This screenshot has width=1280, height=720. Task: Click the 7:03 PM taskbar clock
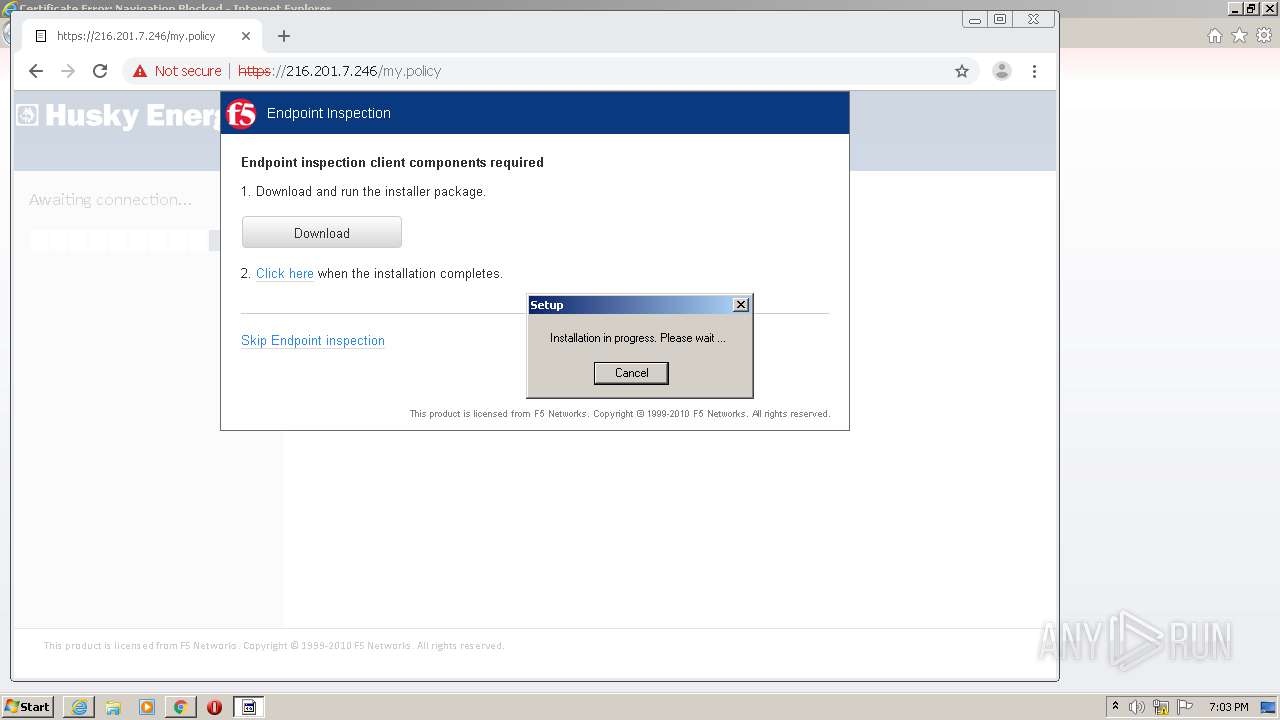coord(1229,707)
